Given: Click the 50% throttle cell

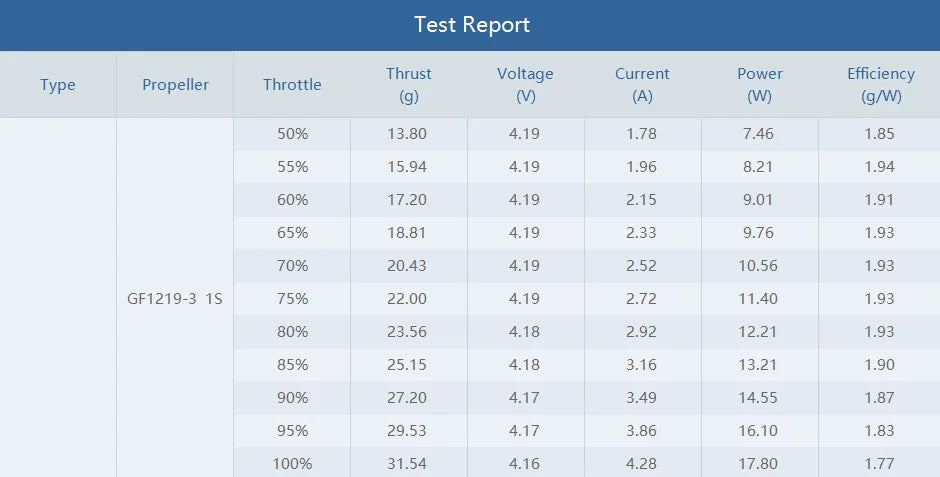Looking at the screenshot, I should click(x=292, y=134).
